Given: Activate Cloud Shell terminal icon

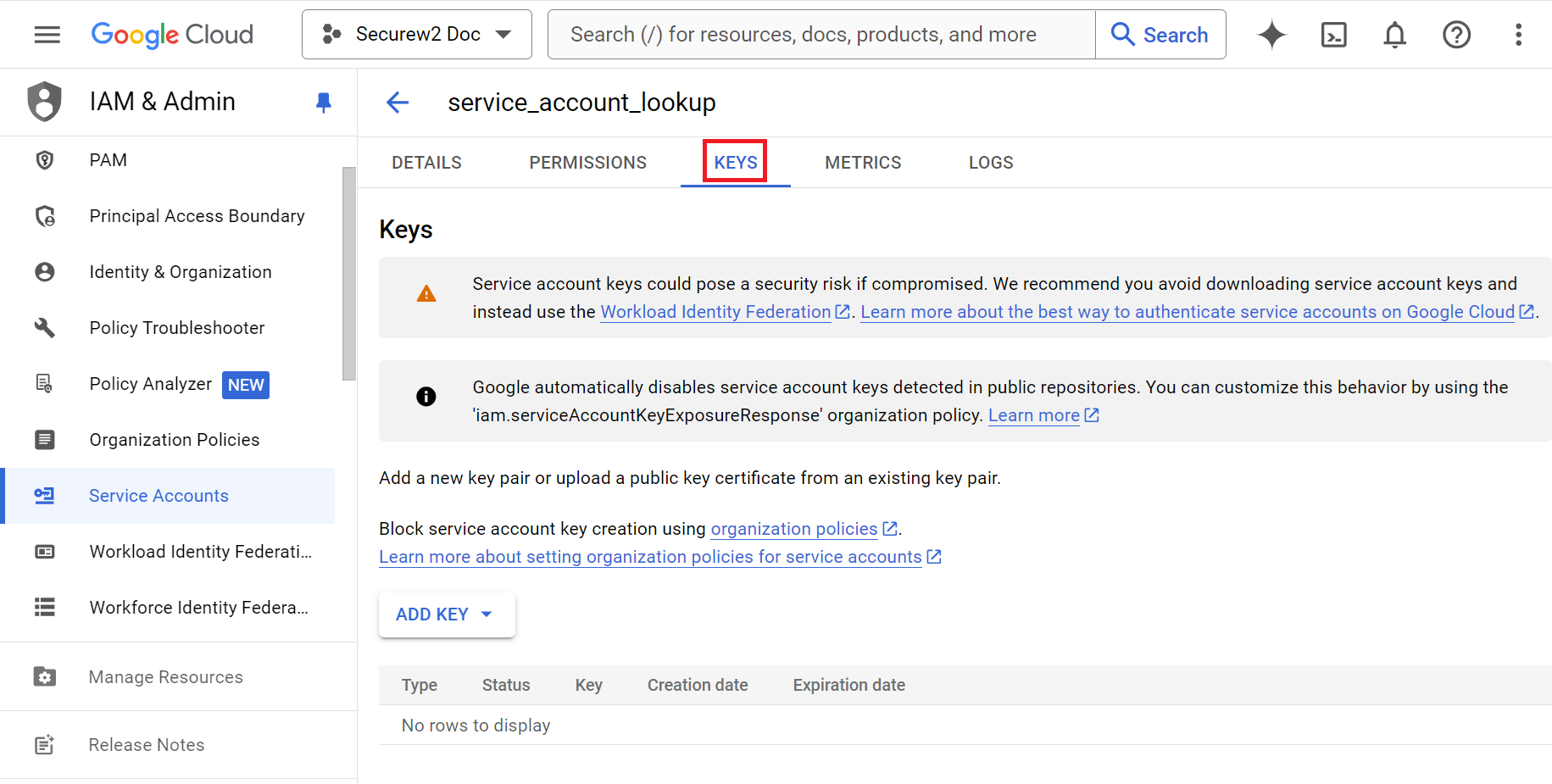Looking at the screenshot, I should (x=1333, y=35).
